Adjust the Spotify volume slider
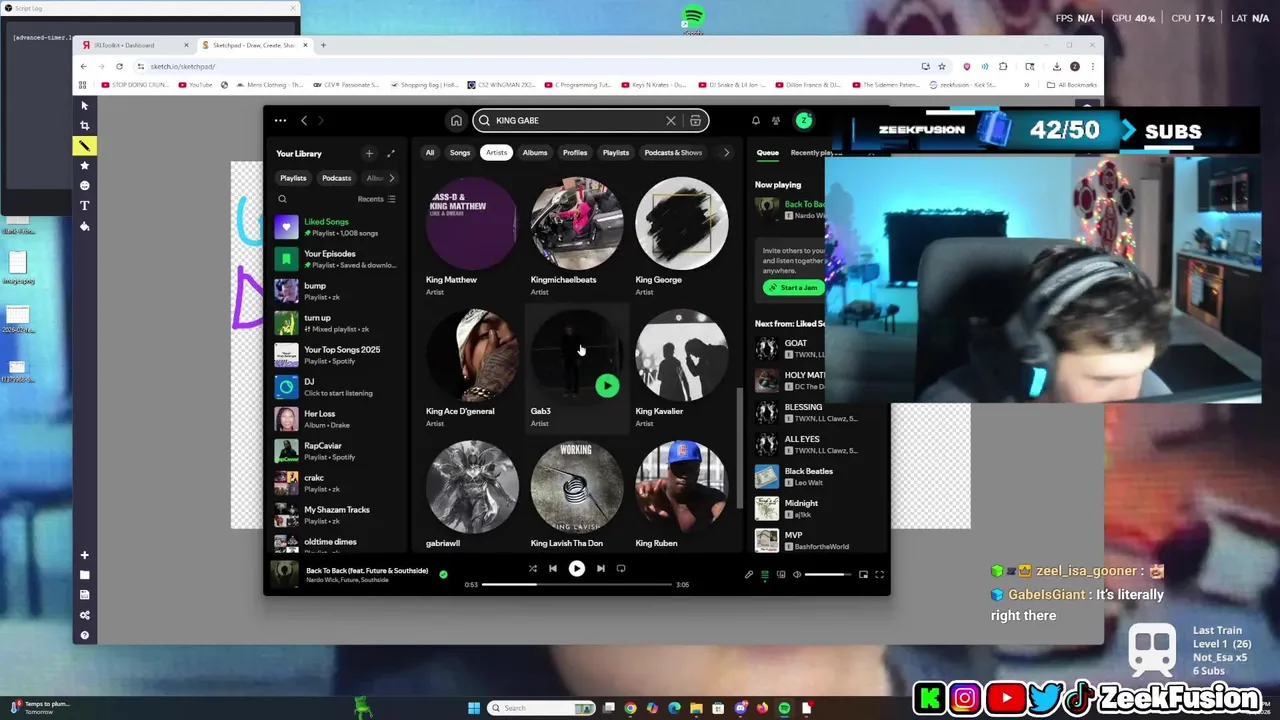The height and width of the screenshot is (720, 1280). (x=826, y=574)
